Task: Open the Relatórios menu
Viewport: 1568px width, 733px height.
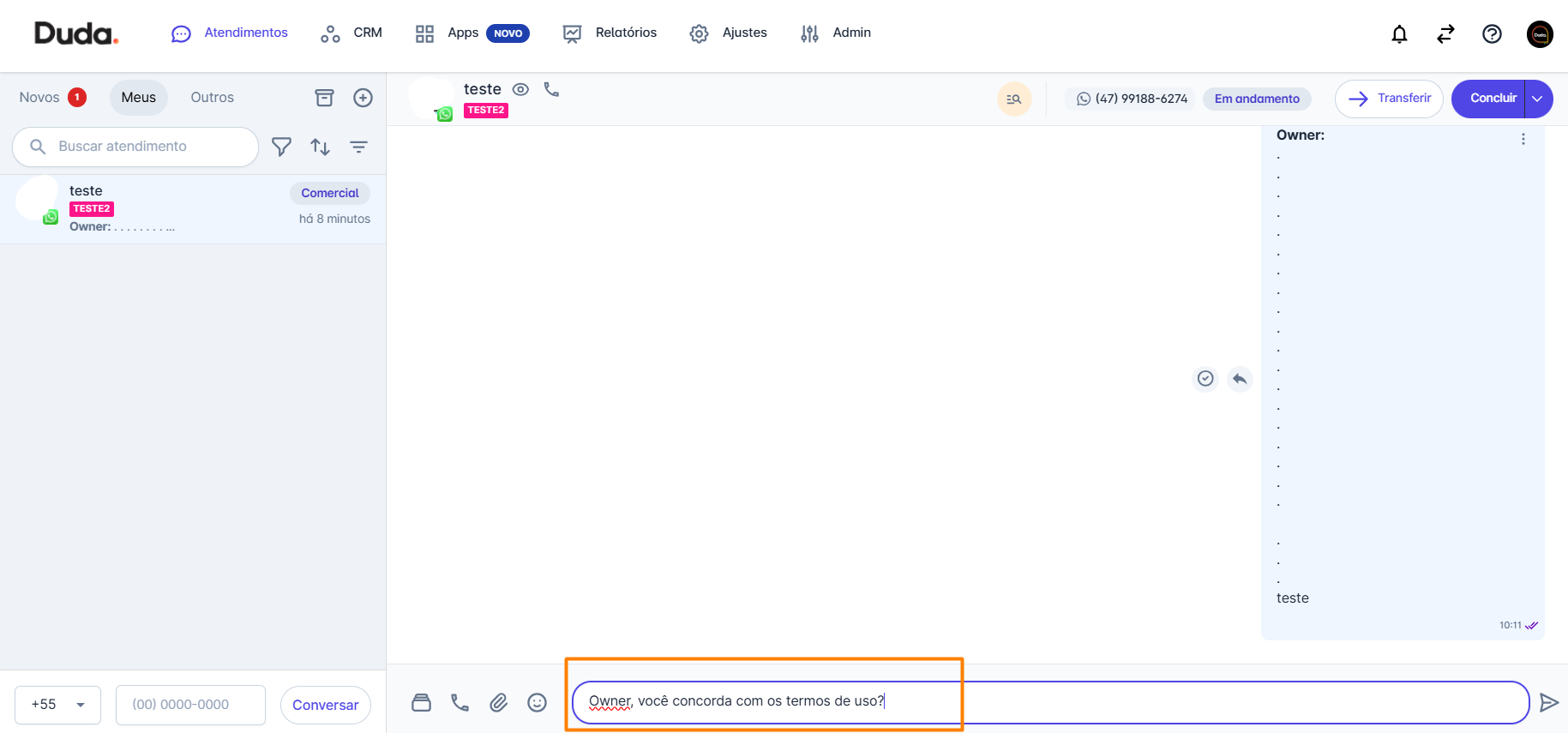Action: (x=610, y=33)
